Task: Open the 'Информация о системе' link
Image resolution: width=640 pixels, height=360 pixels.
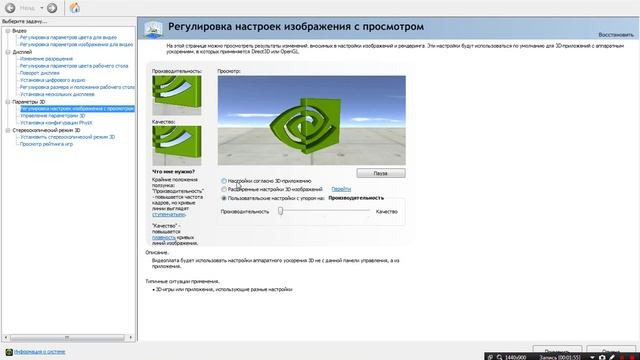Action: click(40, 352)
